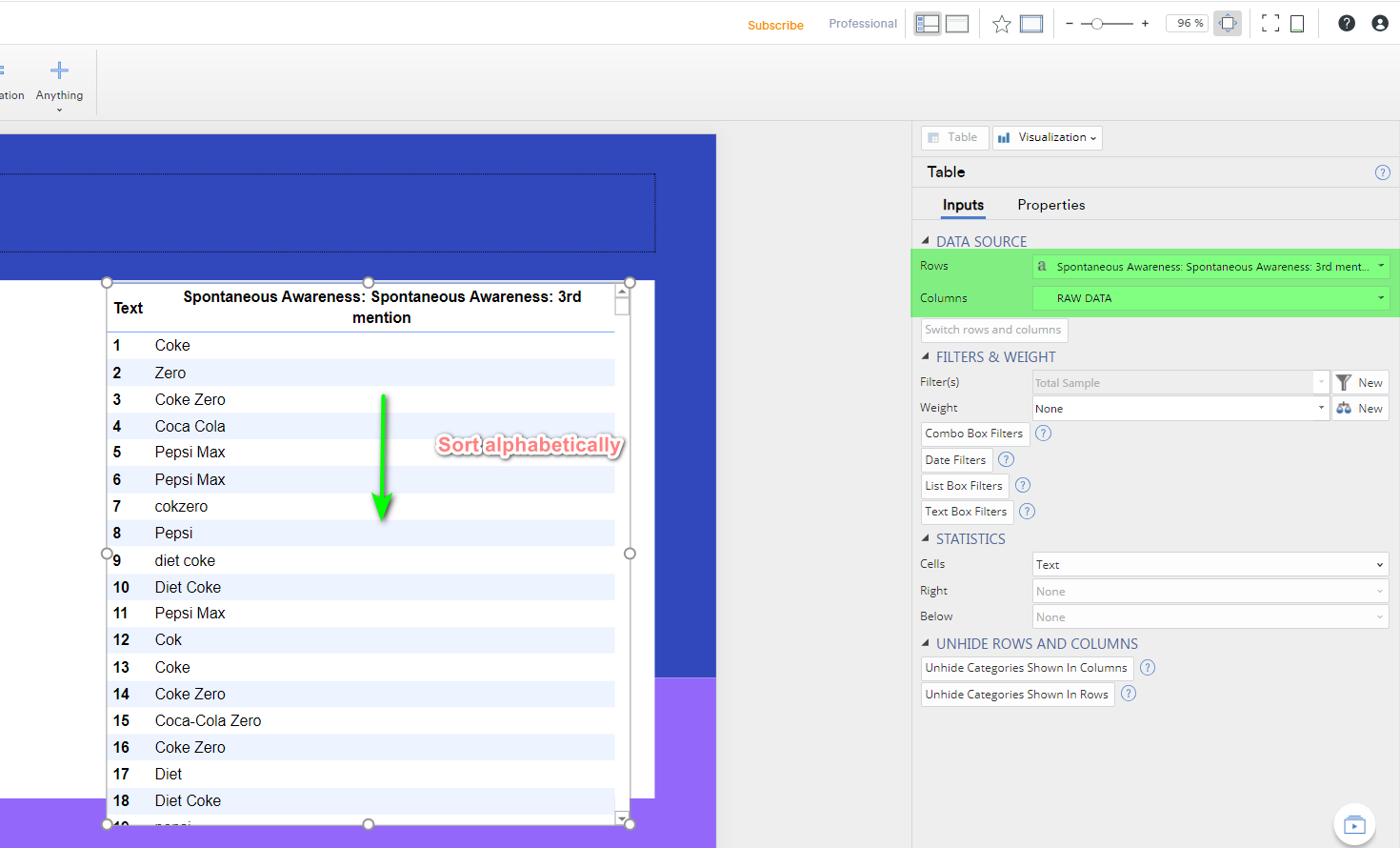Switch to the simple page layout icon
This screenshot has height=848, width=1400.
(x=957, y=24)
